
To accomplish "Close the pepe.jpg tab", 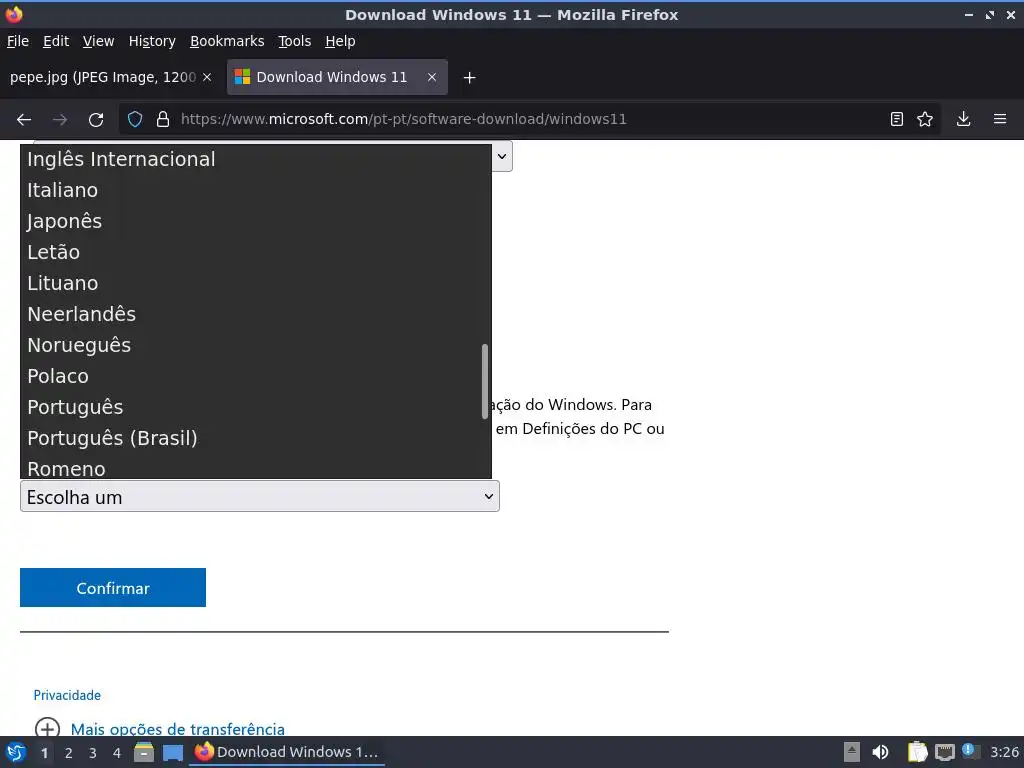I will tap(207, 77).
